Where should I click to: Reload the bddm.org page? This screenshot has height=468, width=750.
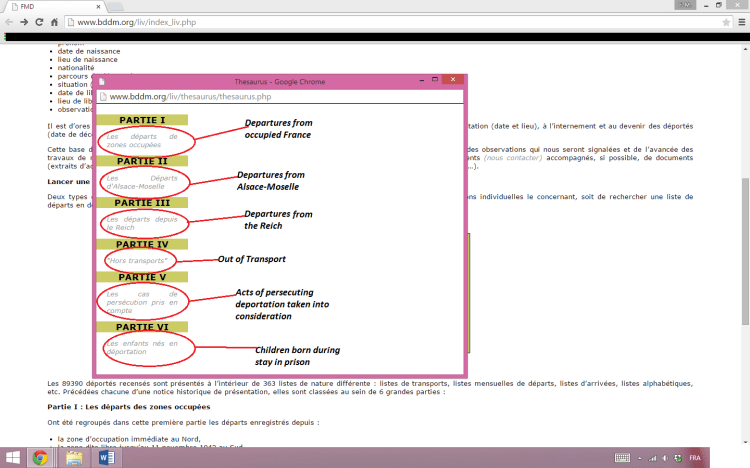pos(39,22)
